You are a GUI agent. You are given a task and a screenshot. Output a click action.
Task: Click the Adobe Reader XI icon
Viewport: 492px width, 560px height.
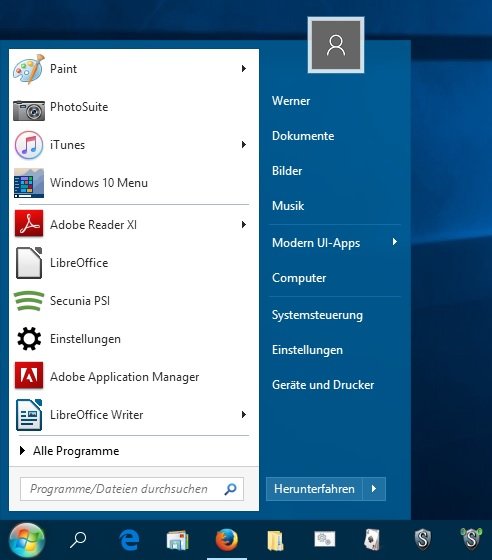[x=29, y=224]
